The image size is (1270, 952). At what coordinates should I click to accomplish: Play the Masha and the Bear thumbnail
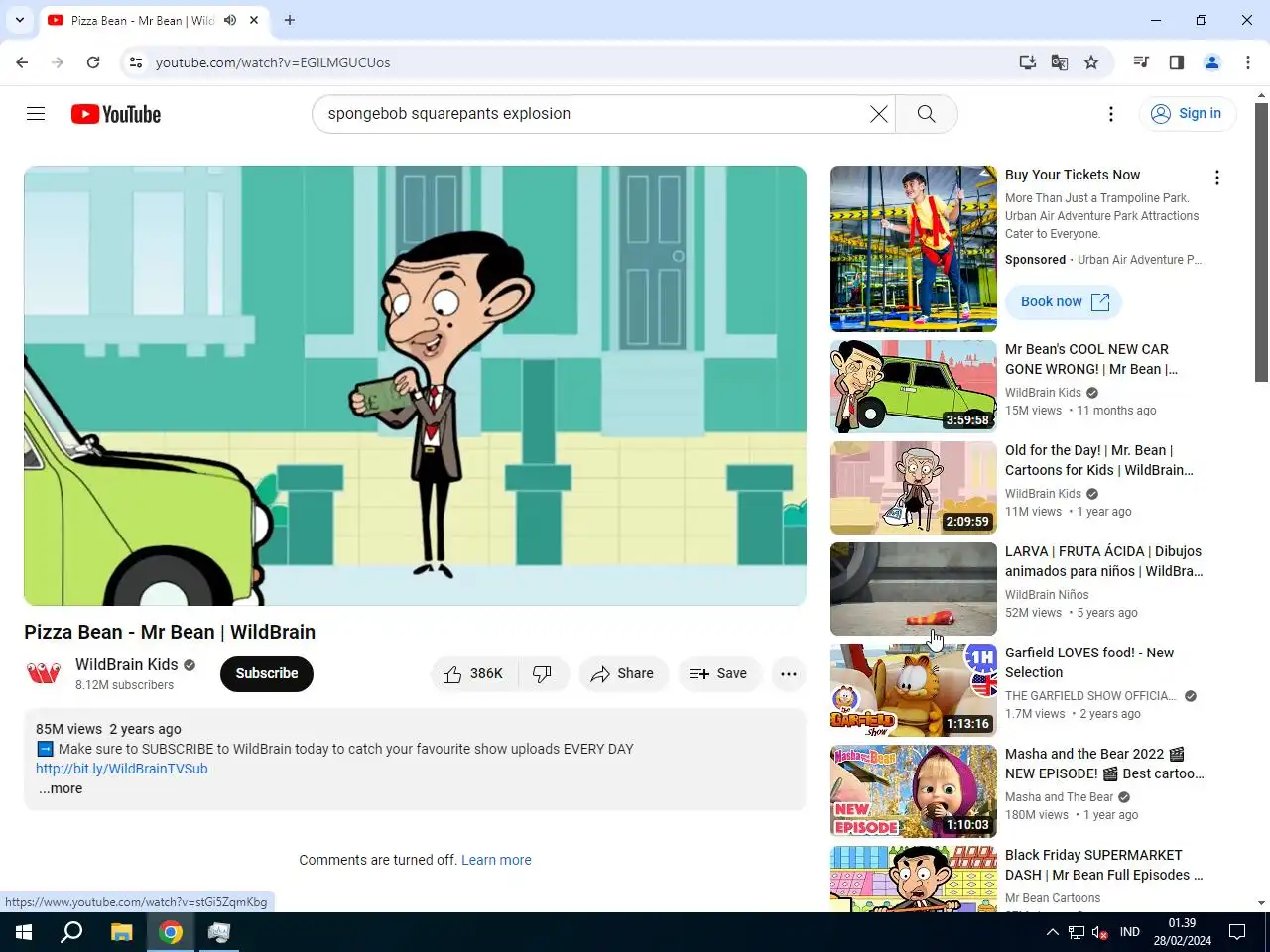(914, 791)
